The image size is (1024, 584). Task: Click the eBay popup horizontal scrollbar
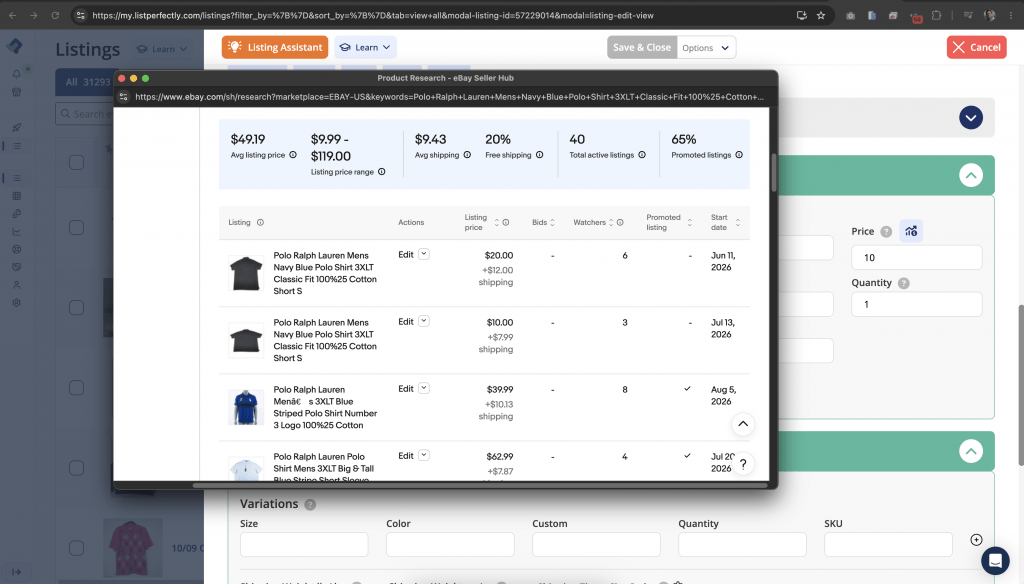click(480, 485)
